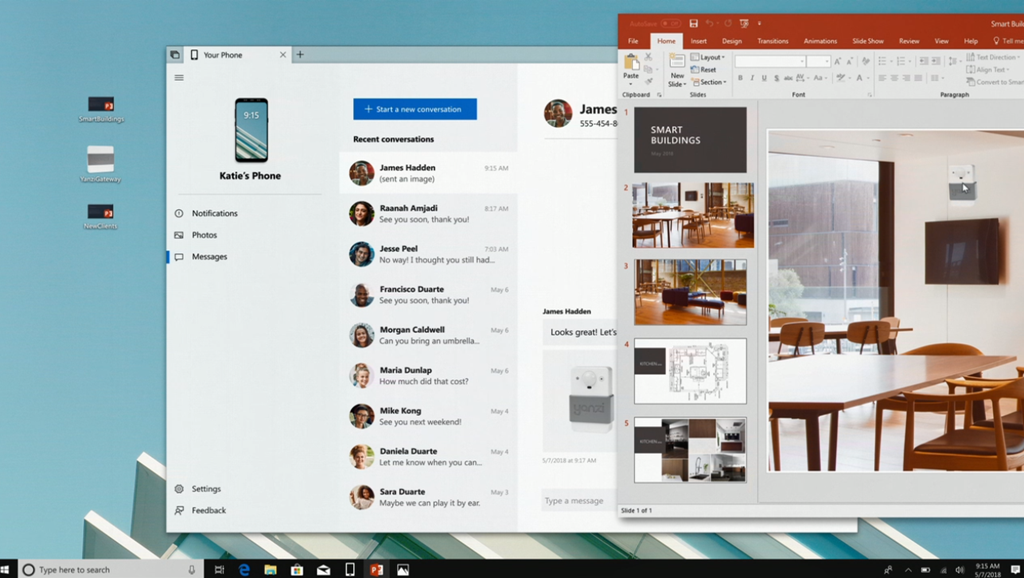Screen dimensions: 1024x578
Task: Expand the Layout dropdown
Action: point(707,58)
